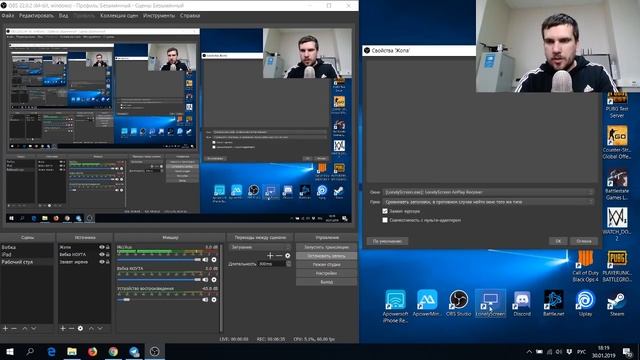Lock the Жопа source
This screenshot has height=360, width=640.
tap(108, 247)
